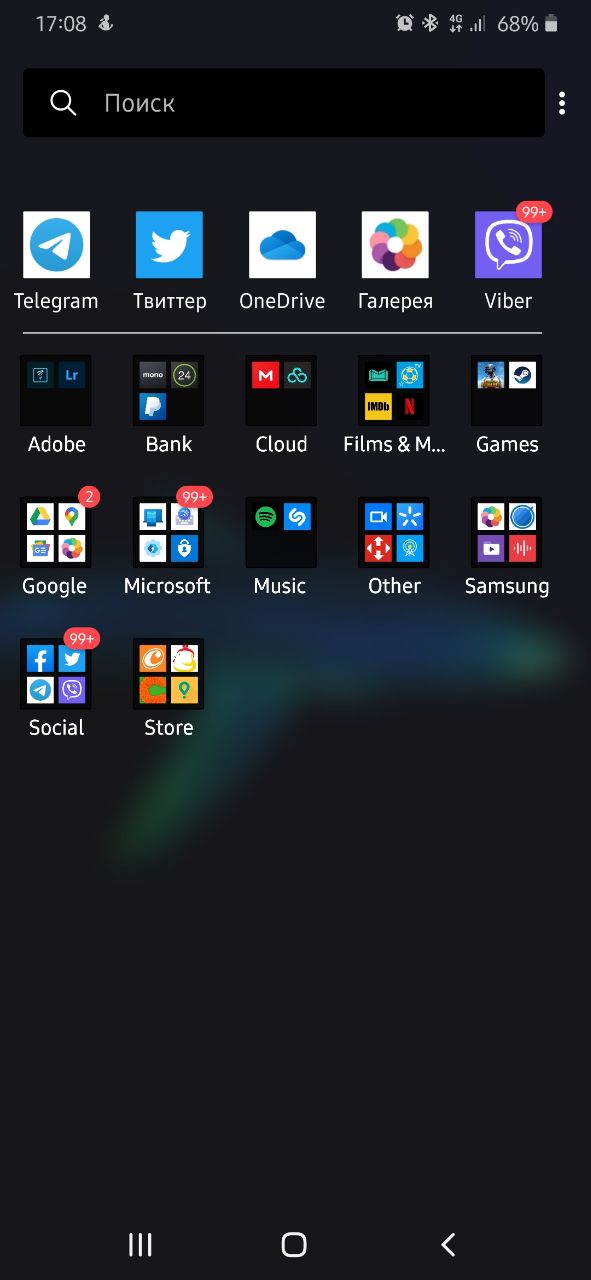
Task: Tap the back navigation button
Action: [448, 1244]
